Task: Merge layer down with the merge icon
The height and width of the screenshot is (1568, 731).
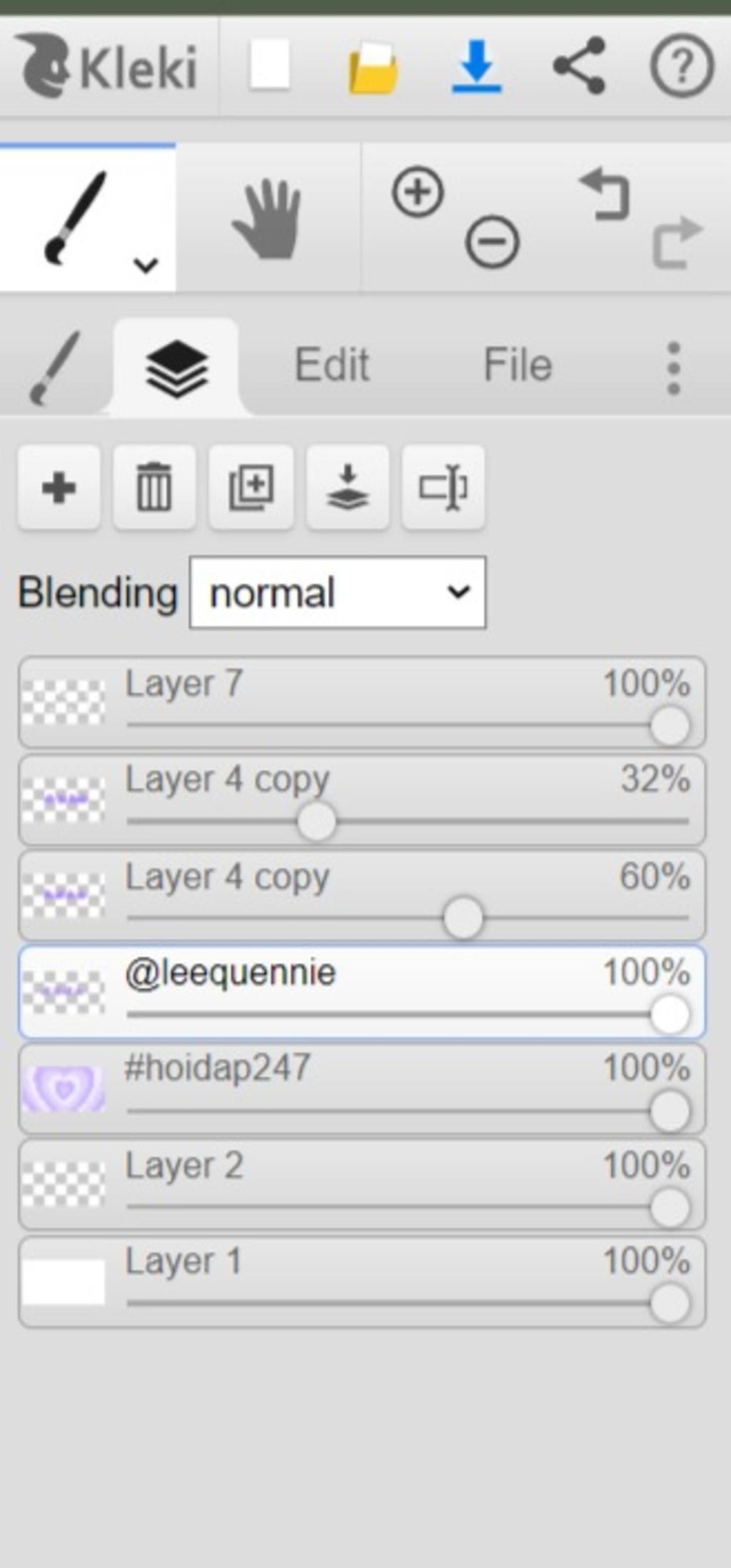Action: tap(348, 488)
